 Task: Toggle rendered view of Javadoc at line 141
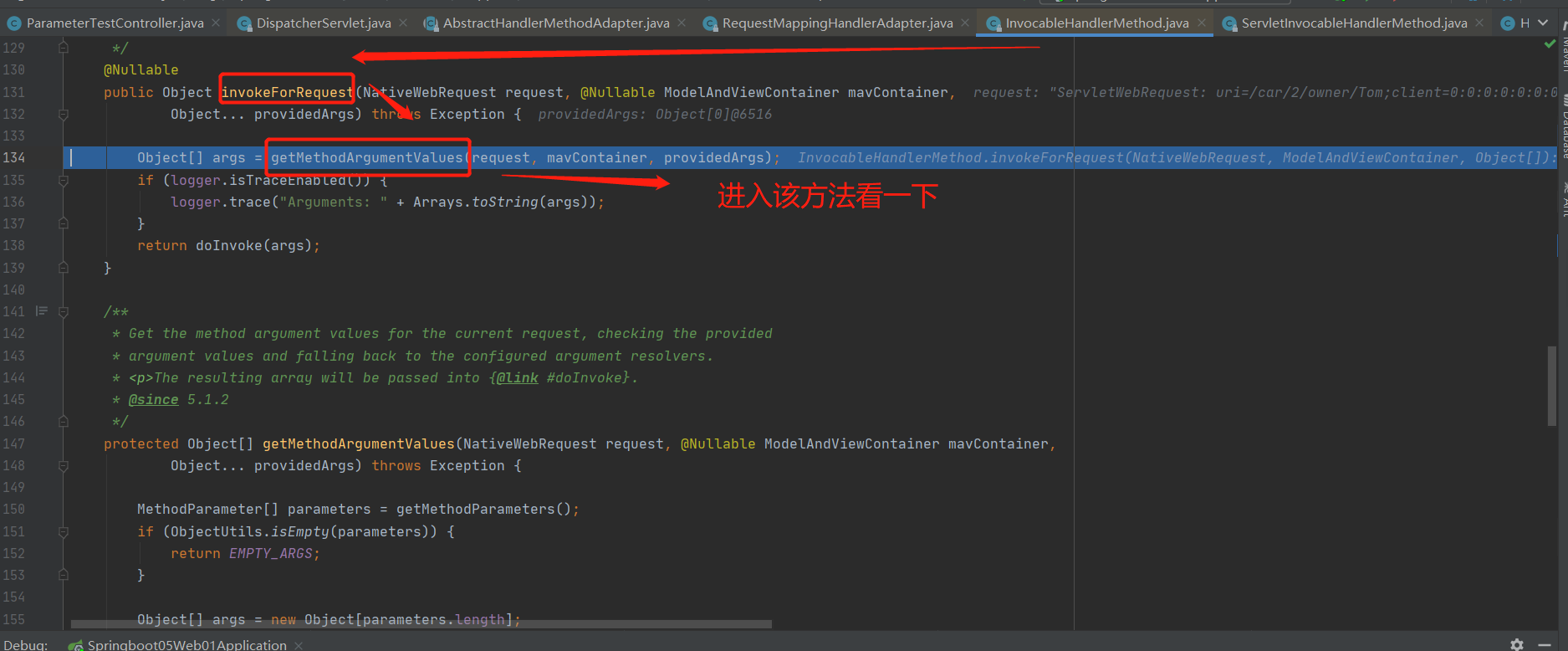[41, 311]
